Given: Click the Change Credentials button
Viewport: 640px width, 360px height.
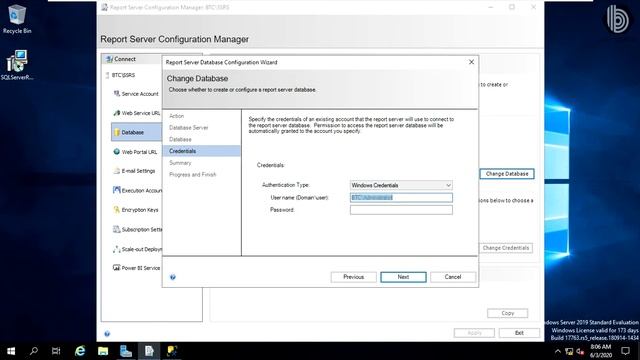Looking at the screenshot, I should pyautogui.click(x=506, y=248).
